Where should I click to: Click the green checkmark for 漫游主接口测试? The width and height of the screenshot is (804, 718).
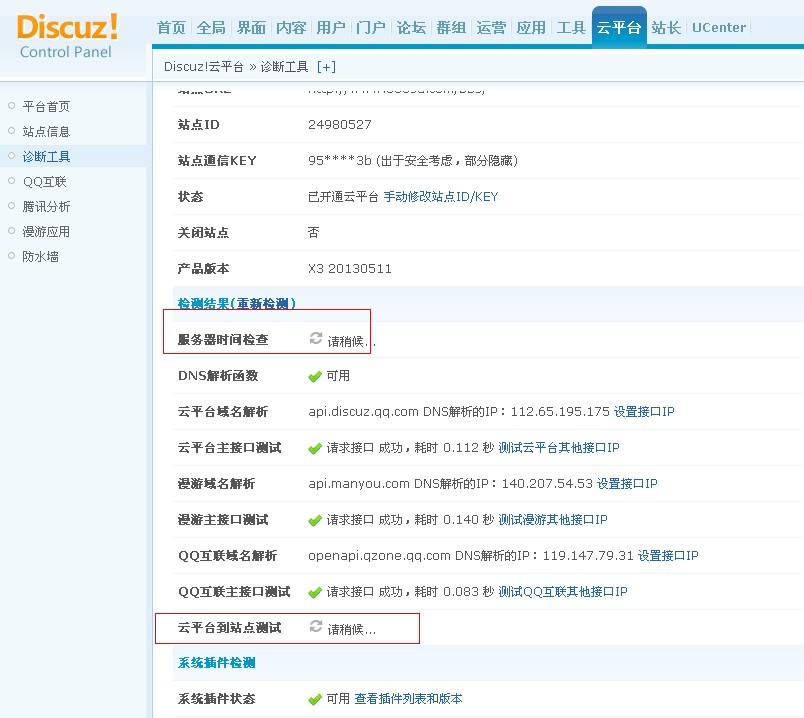tap(315, 521)
